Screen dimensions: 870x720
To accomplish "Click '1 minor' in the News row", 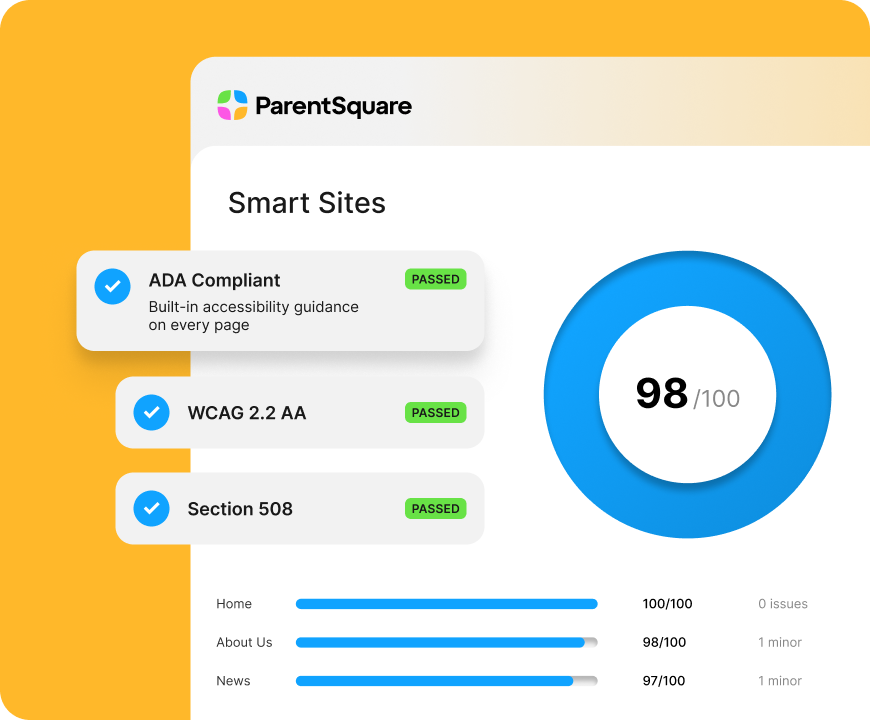I will point(780,681).
